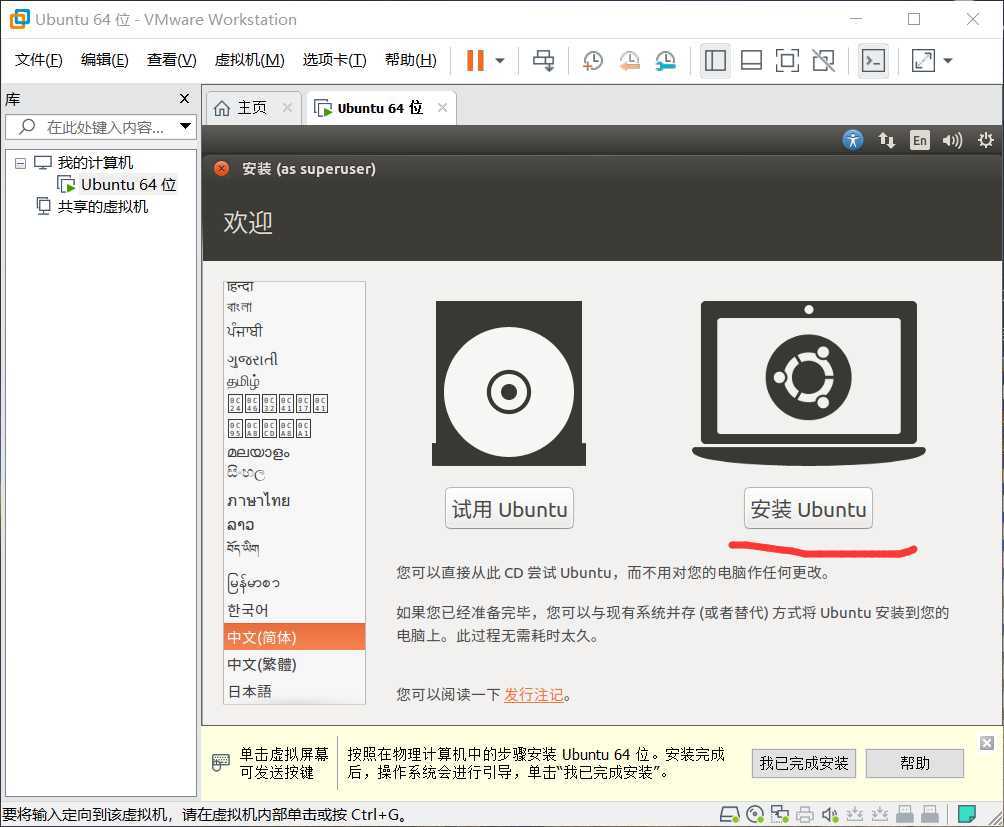Open the Ubuntu accessibility menu icon

pos(852,140)
